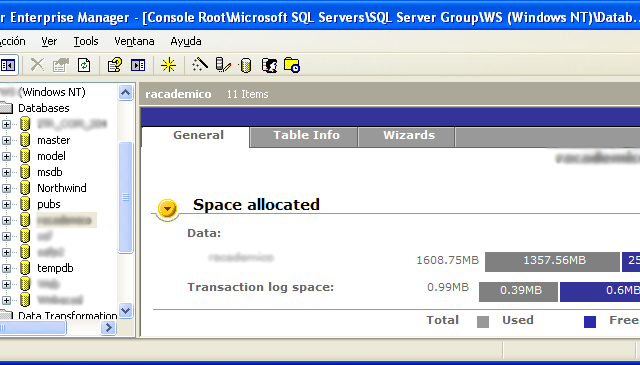The image size is (640, 365).
Task: Expand the highlighted selected database node
Action: click(x=6, y=220)
